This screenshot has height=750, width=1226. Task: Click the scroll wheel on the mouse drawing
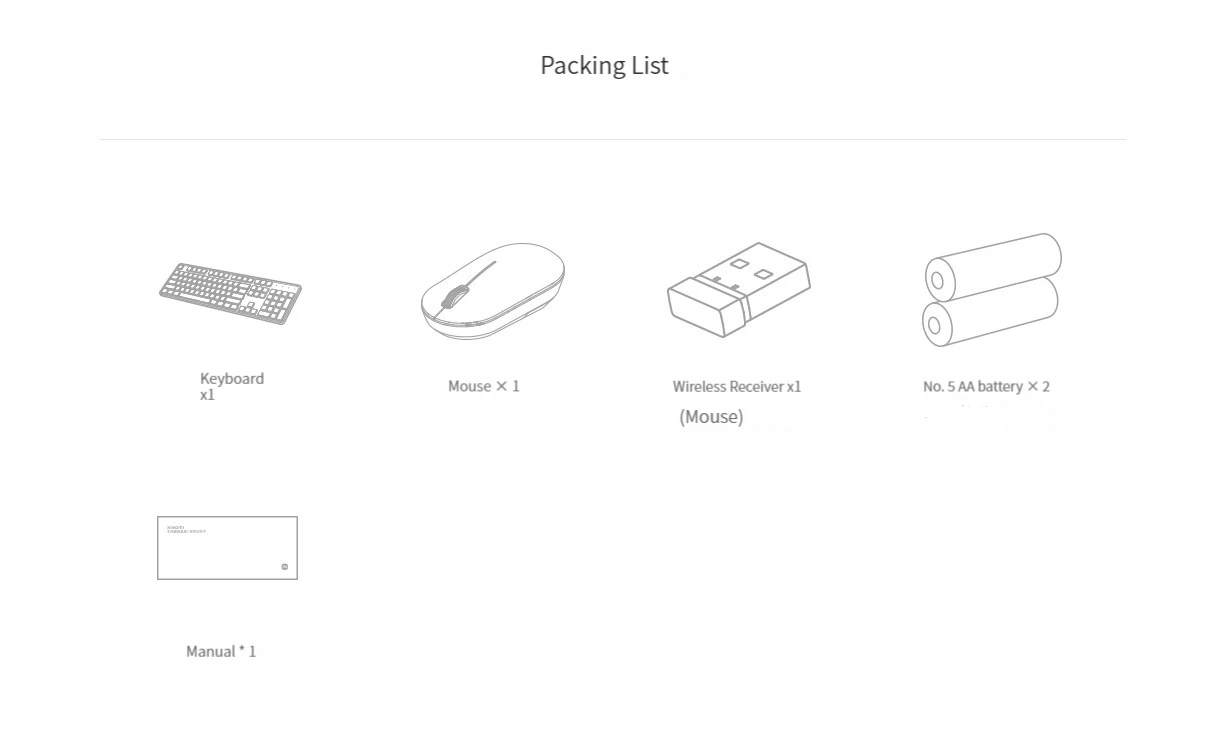[455, 298]
